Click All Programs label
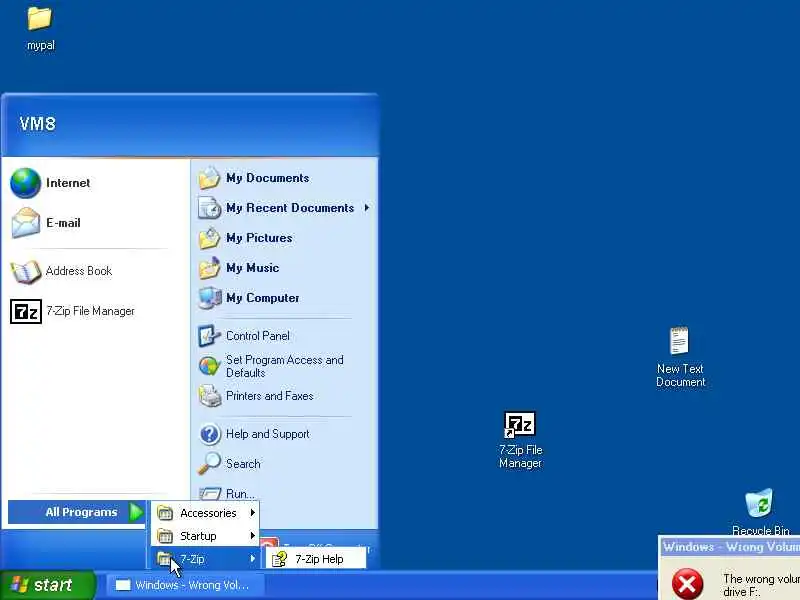Image resolution: width=800 pixels, height=600 pixels. pyautogui.click(x=81, y=512)
